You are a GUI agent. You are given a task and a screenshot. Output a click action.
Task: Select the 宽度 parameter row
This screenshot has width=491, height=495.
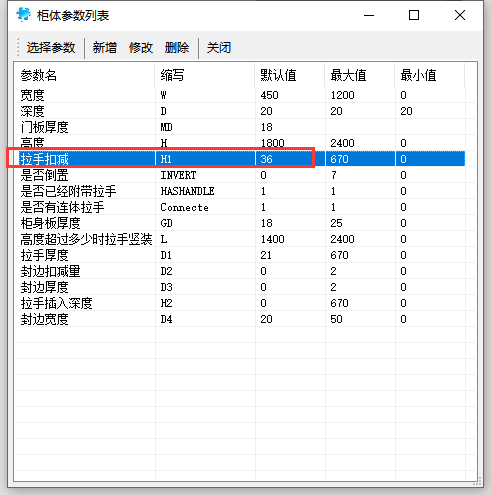[x=240, y=95]
